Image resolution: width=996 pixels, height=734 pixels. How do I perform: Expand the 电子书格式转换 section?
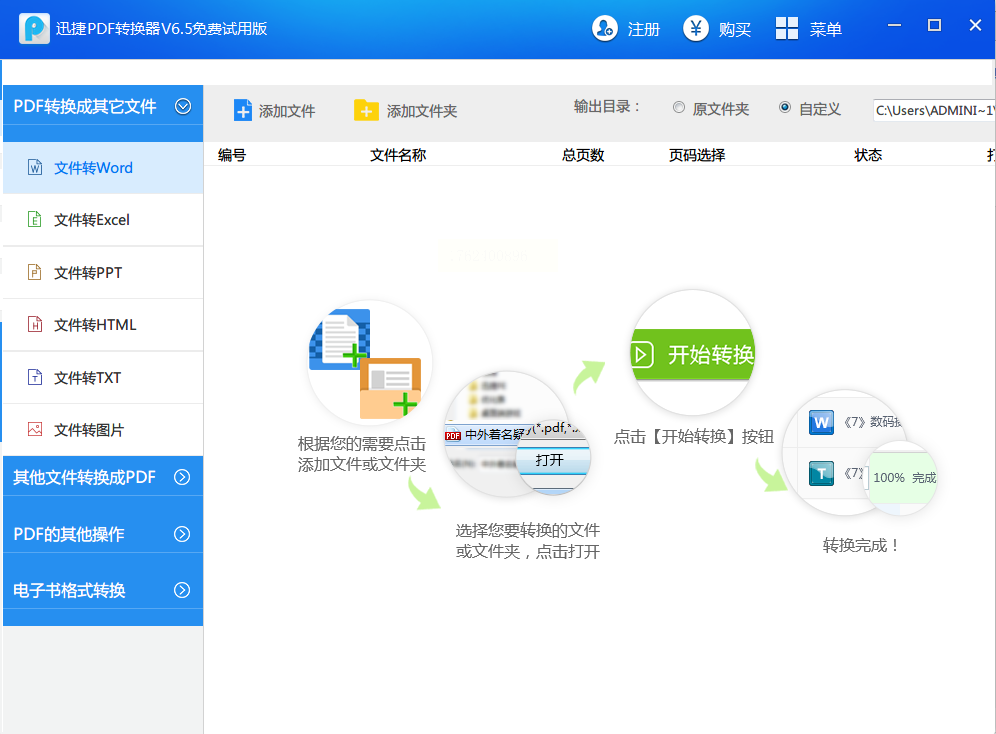(x=182, y=590)
